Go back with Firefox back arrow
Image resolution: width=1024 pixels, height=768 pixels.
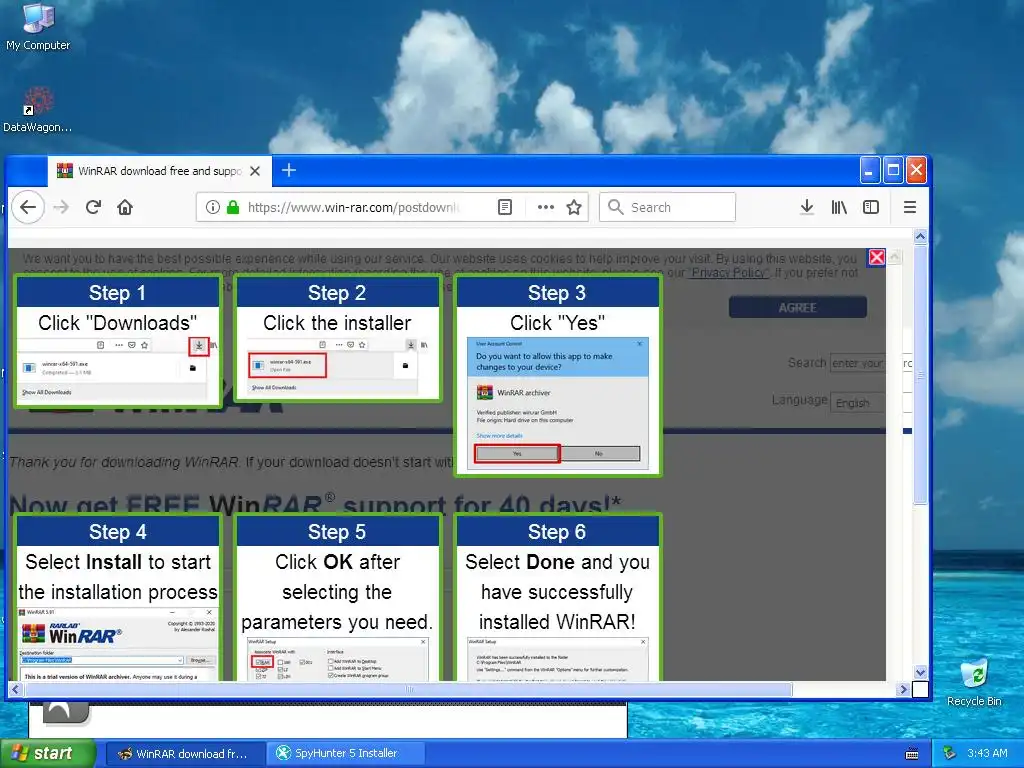(27, 208)
